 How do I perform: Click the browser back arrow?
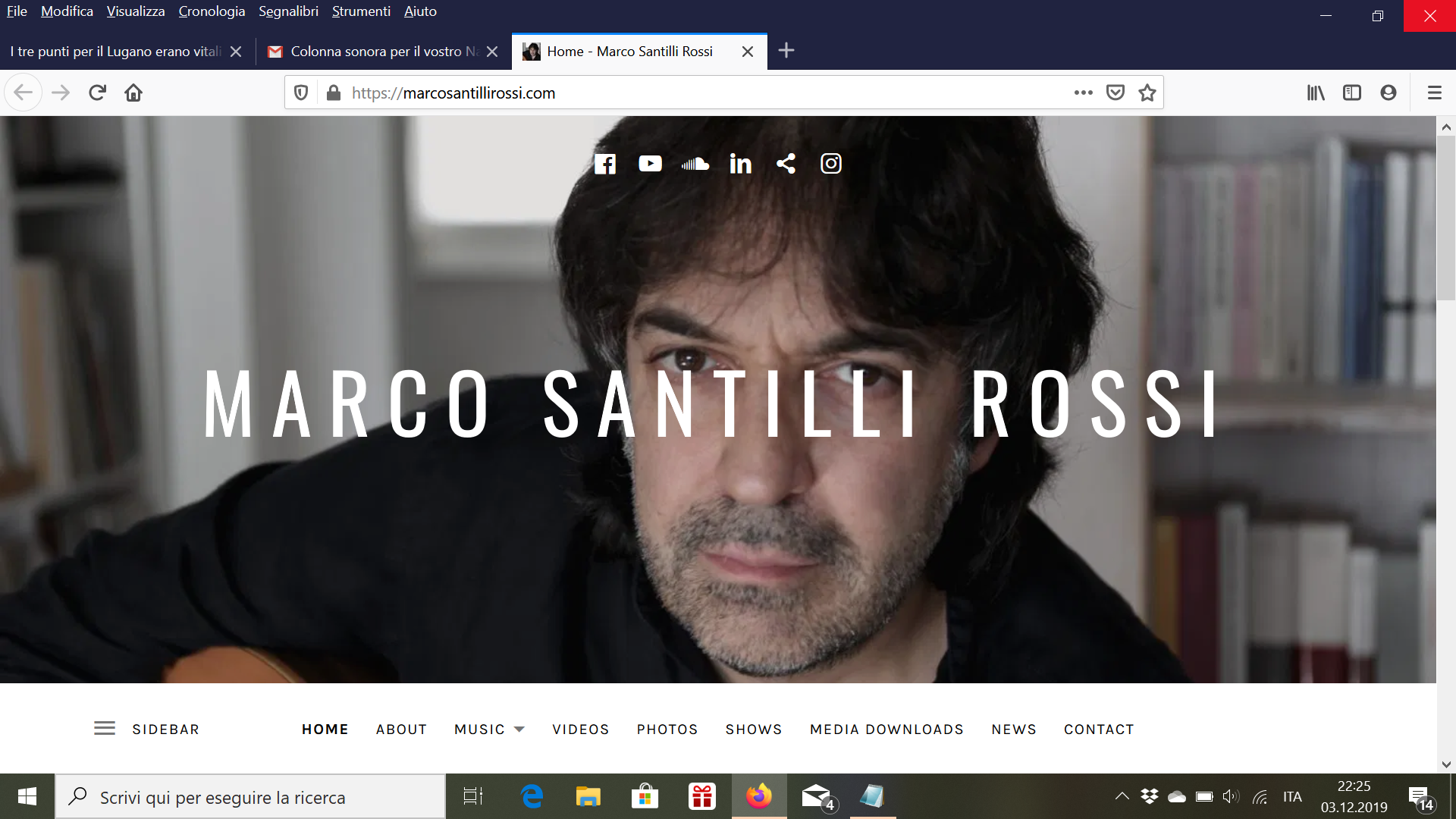(x=23, y=93)
